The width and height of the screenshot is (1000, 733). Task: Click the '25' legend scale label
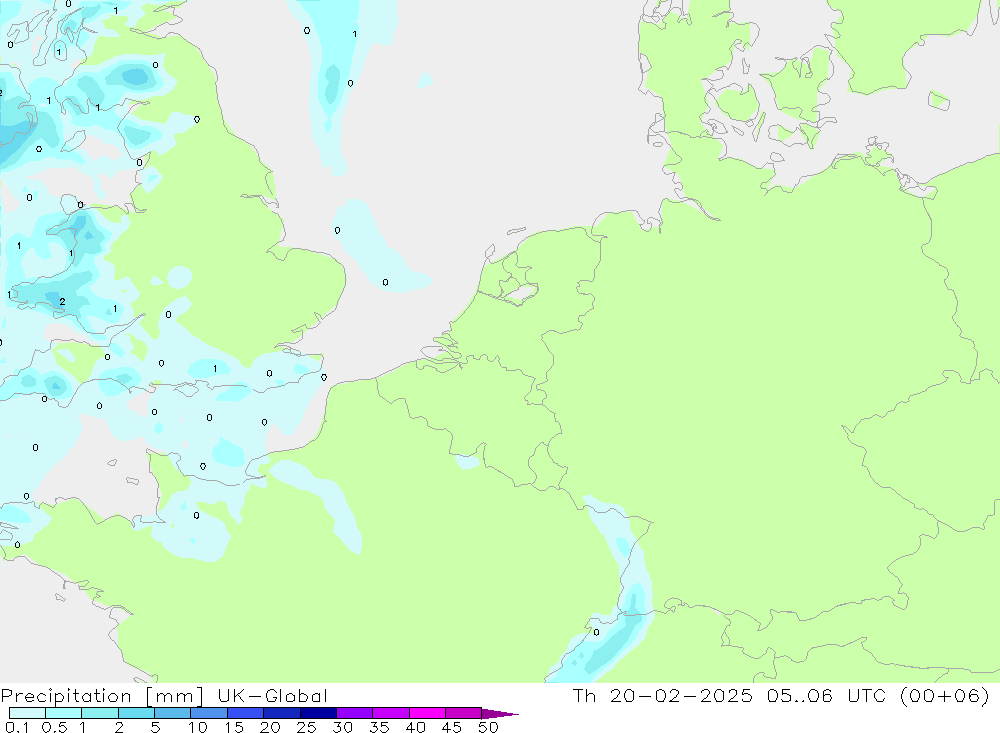click(306, 727)
